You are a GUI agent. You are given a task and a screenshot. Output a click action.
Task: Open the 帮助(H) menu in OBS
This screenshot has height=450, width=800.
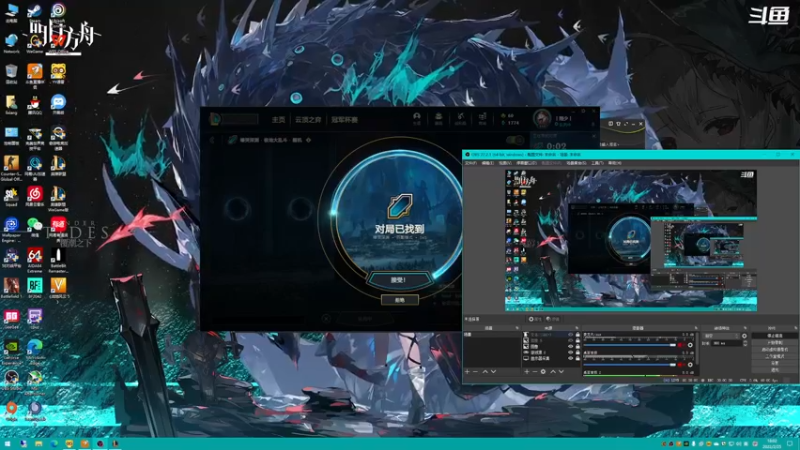click(x=615, y=163)
